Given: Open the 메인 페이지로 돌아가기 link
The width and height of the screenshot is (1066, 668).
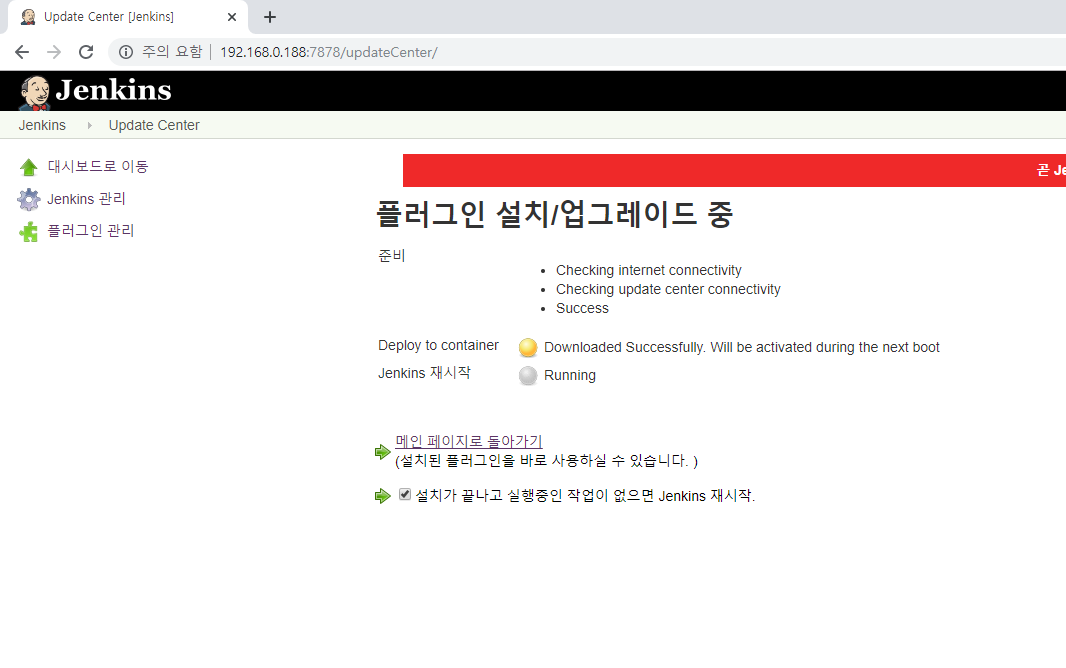Looking at the screenshot, I should click(468, 441).
